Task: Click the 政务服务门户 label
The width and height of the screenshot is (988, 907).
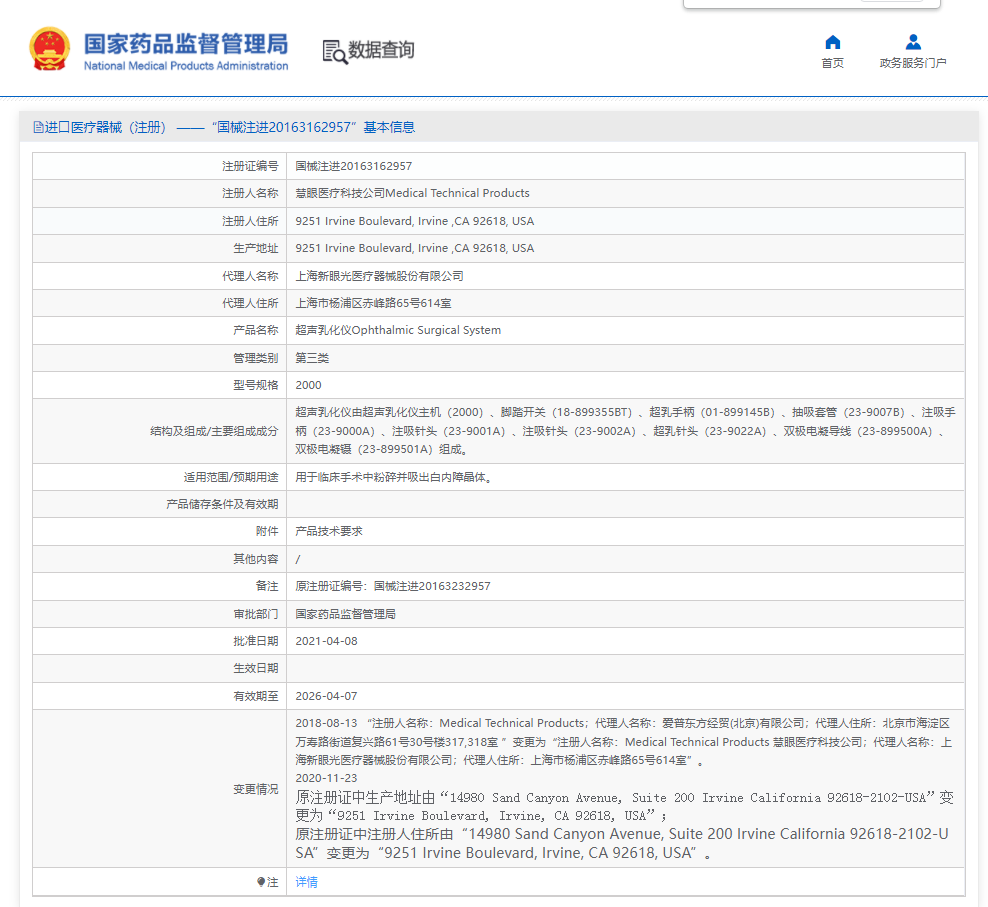Action: coord(913,63)
